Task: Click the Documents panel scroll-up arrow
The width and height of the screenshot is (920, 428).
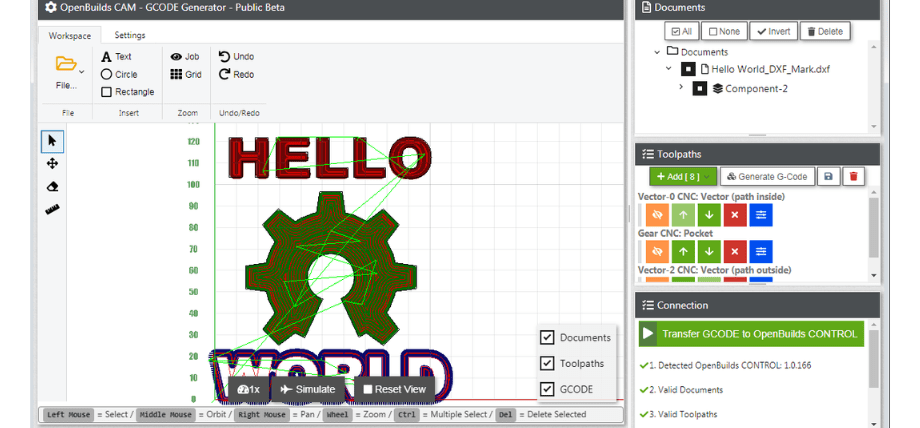Action: coord(874,47)
